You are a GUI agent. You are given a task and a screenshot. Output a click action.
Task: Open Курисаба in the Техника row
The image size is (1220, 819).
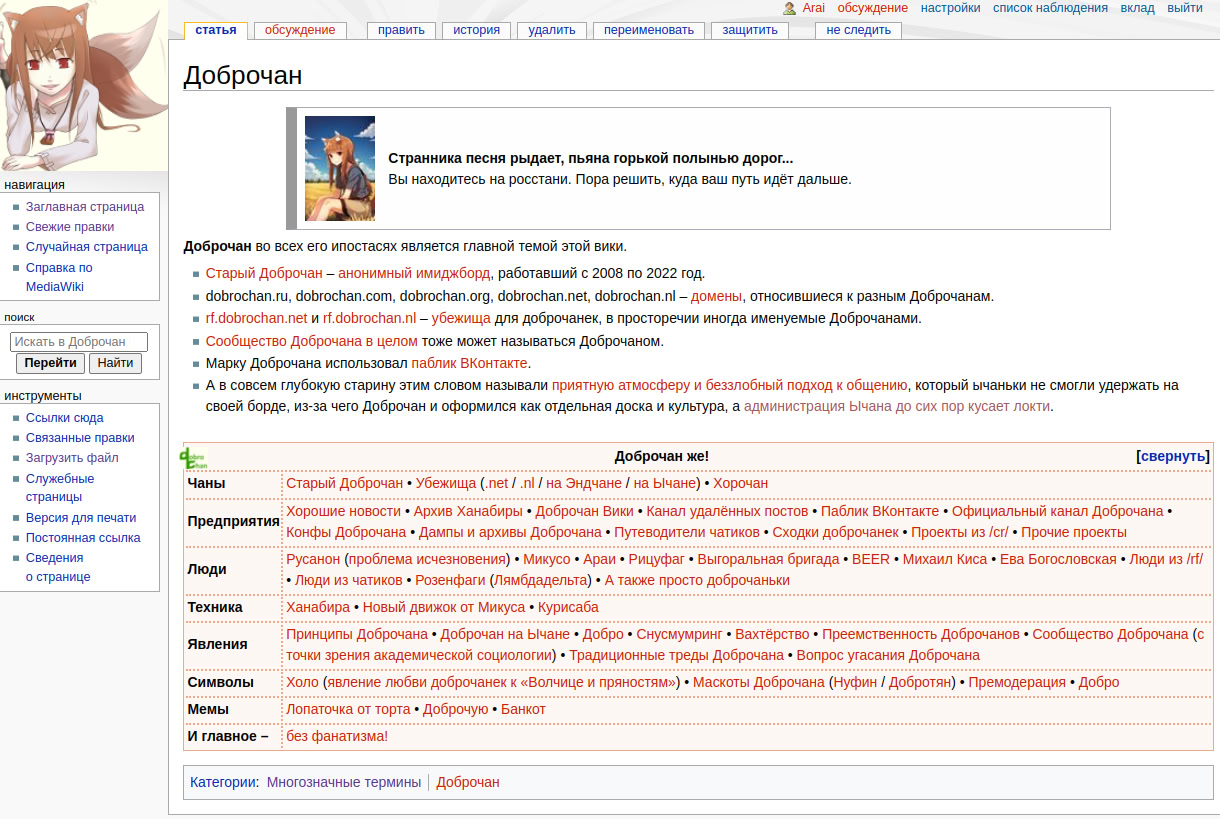coord(568,607)
